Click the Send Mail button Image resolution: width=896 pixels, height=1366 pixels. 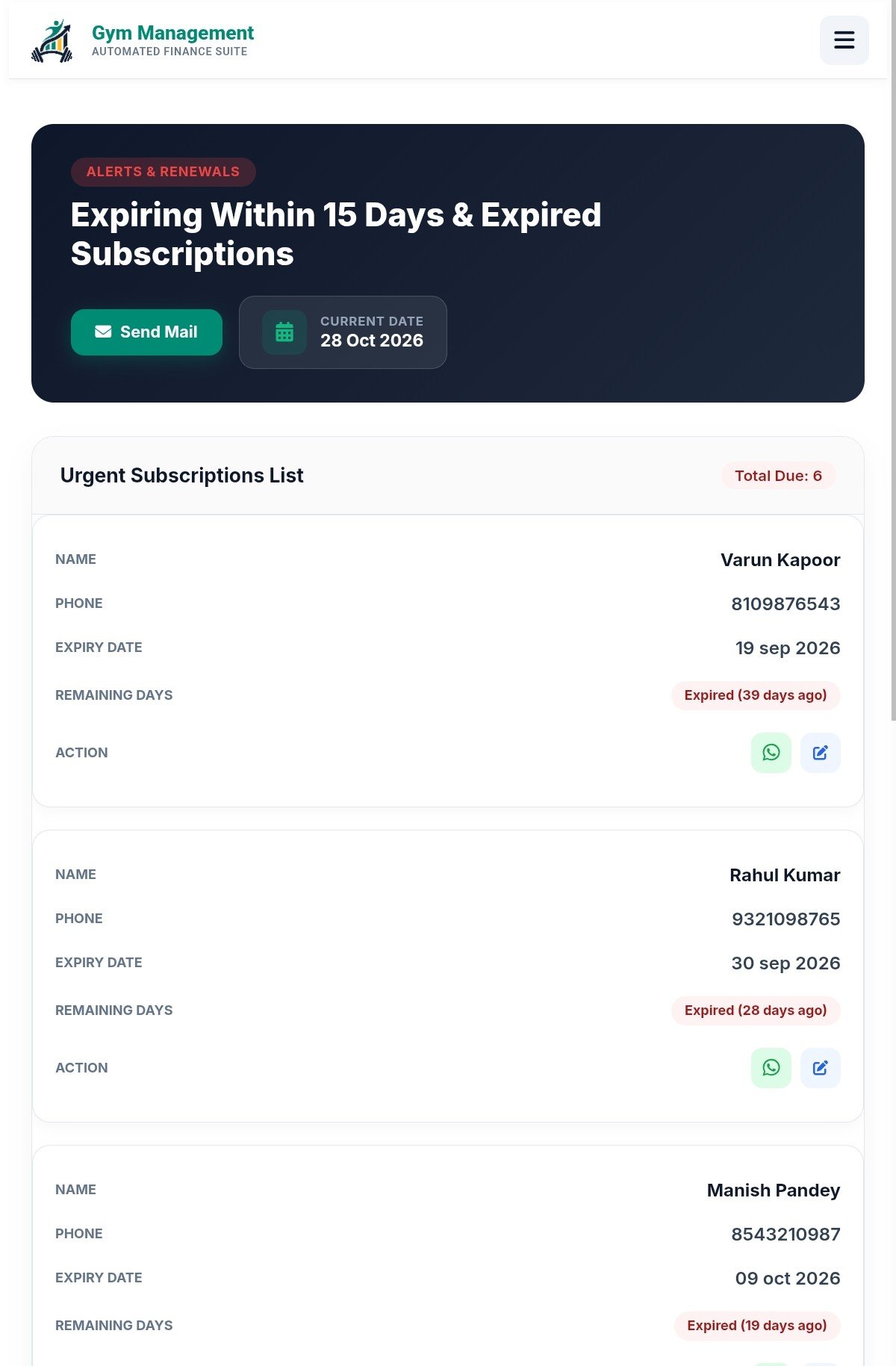146,332
